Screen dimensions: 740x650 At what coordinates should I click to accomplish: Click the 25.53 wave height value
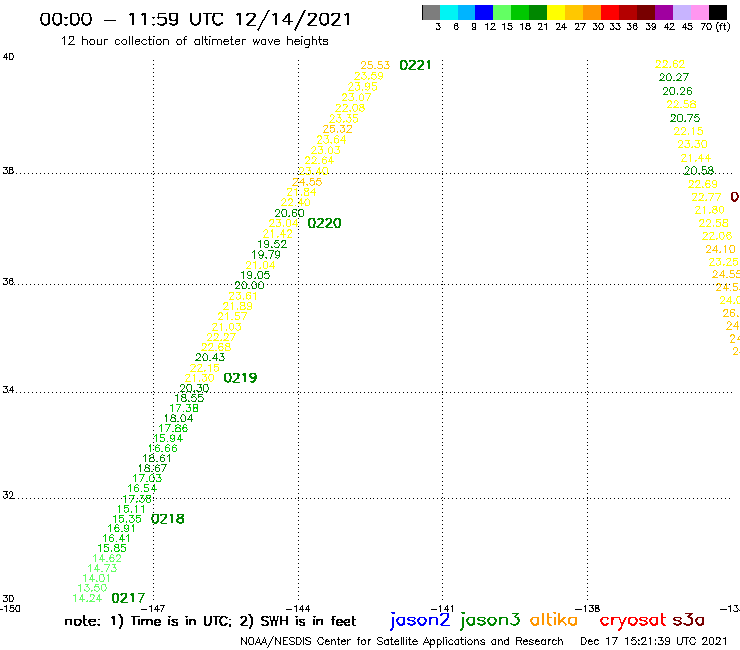point(375,65)
